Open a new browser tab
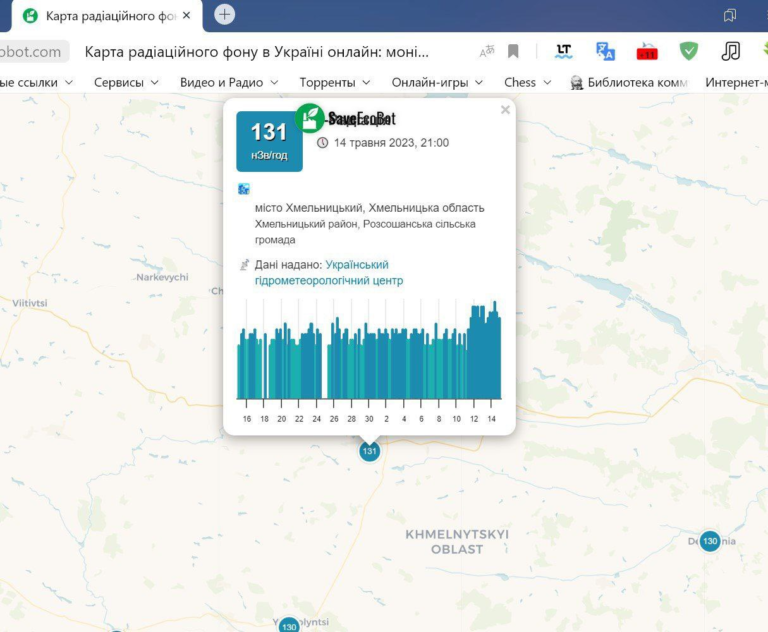The height and width of the screenshot is (632, 768). [225, 14]
